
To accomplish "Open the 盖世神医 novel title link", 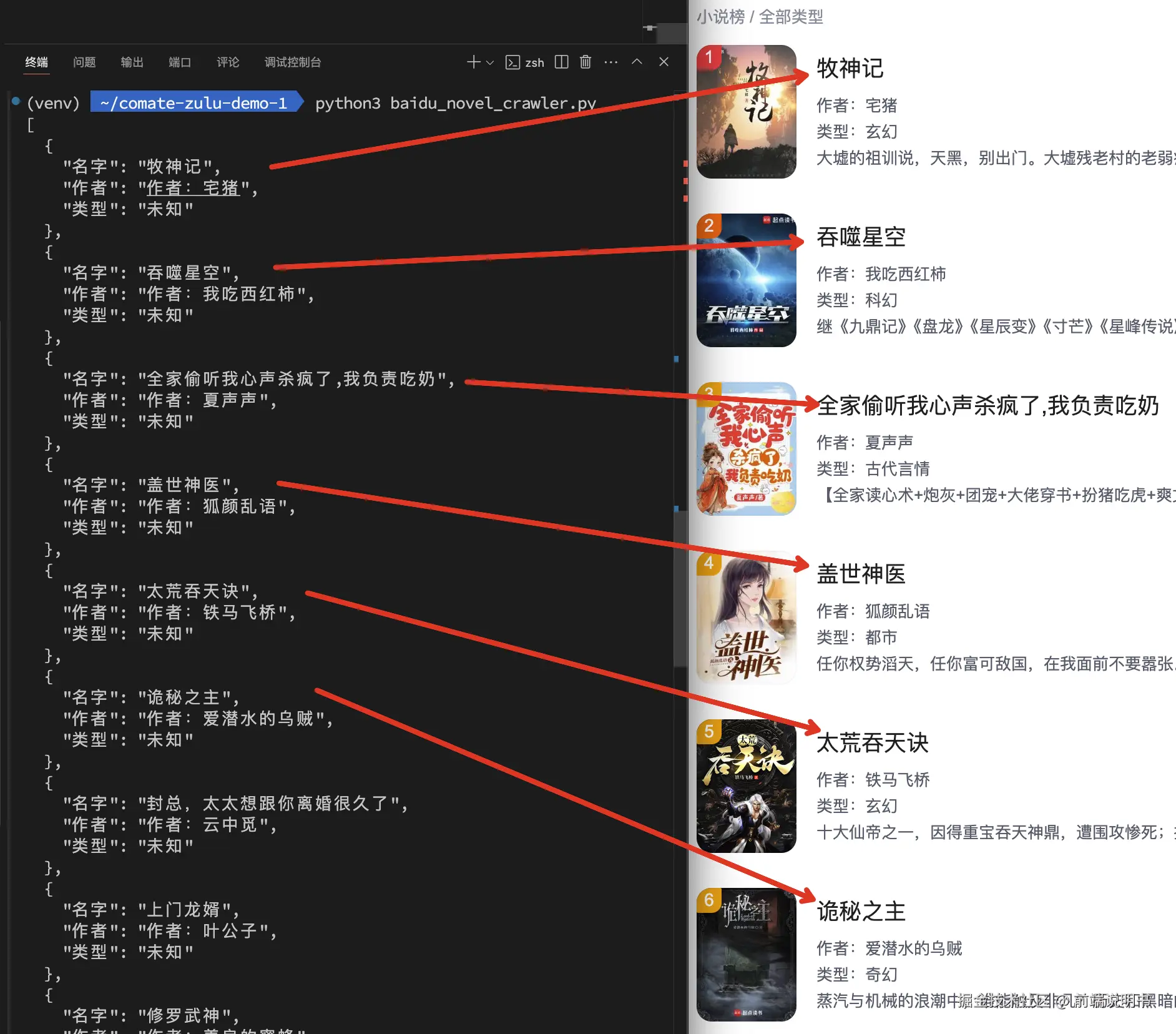I will point(861,574).
